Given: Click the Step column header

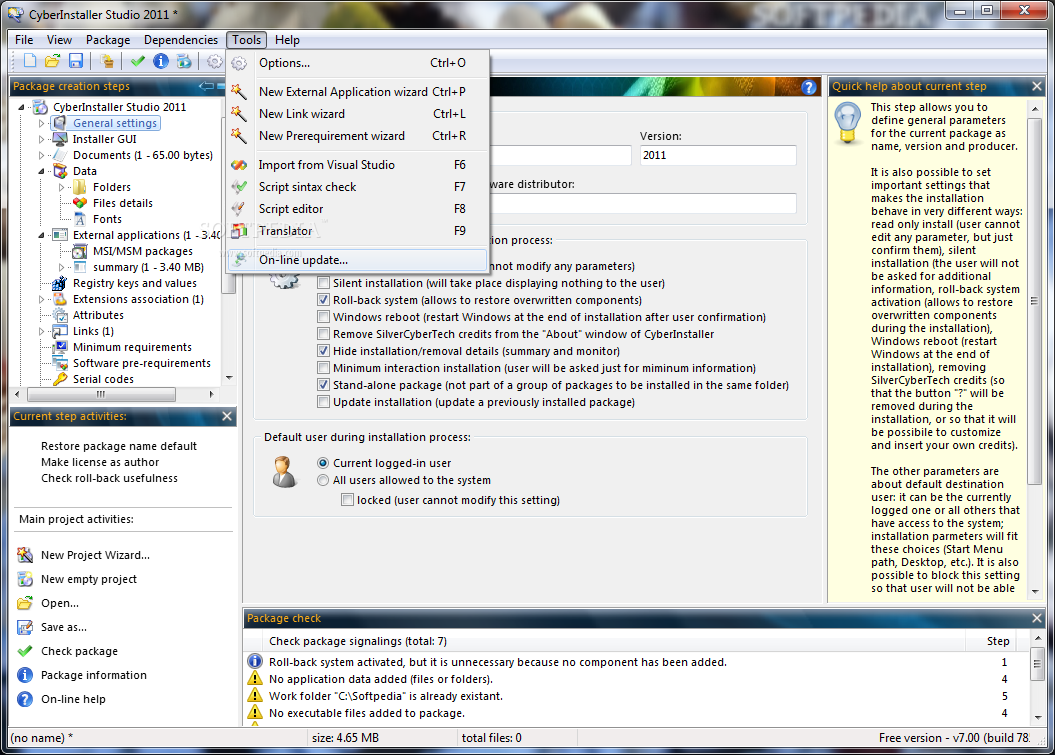Looking at the screenshot, I should click(x=997, y=641).
